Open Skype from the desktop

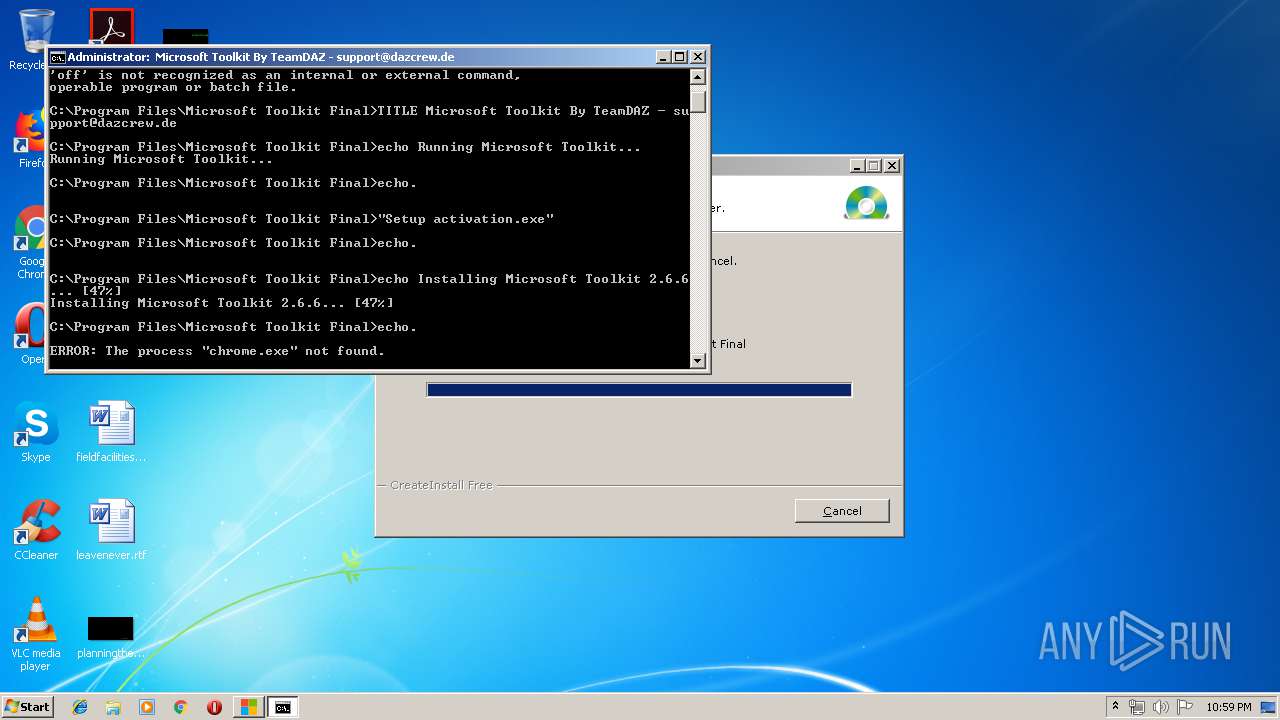coord(35,424)
